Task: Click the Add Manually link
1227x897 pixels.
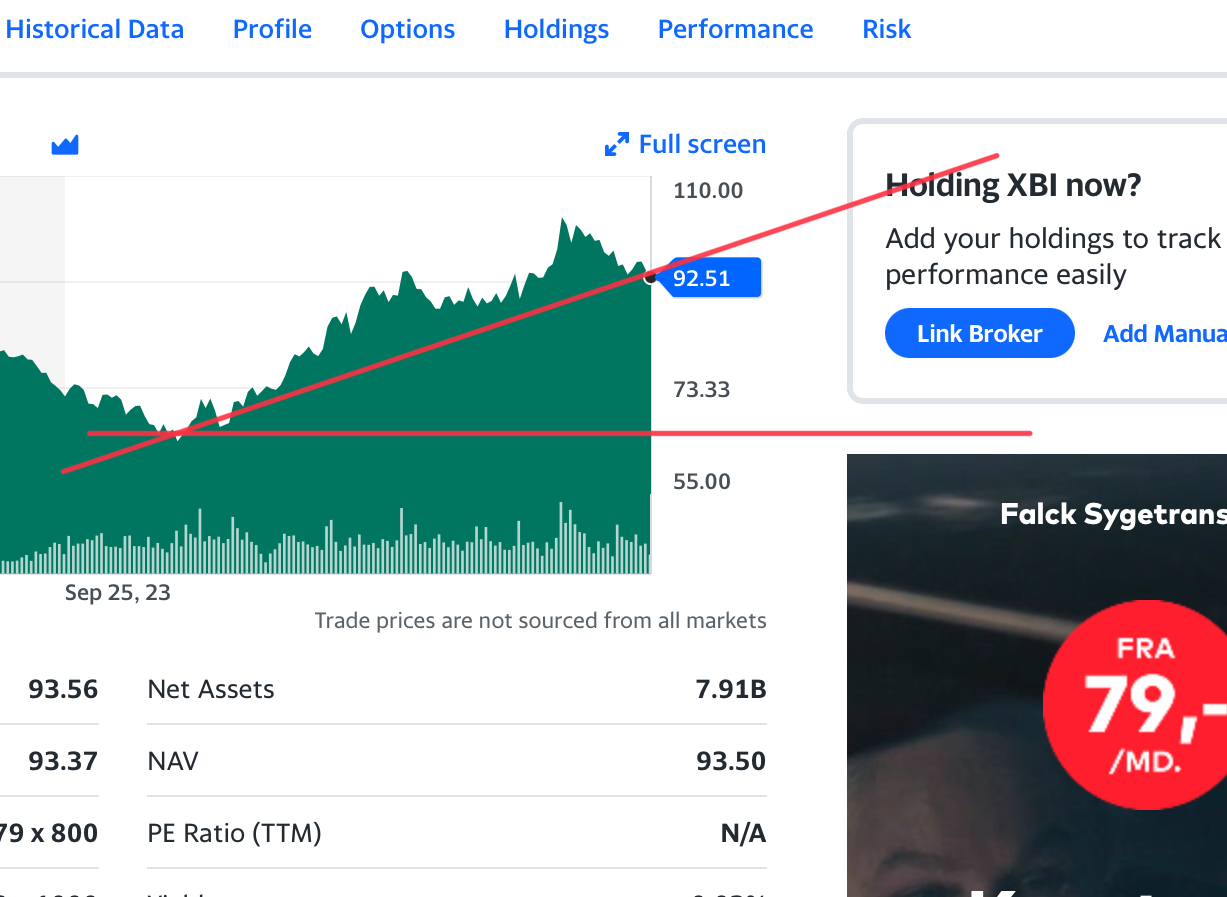Action: tap(1165, 334)
